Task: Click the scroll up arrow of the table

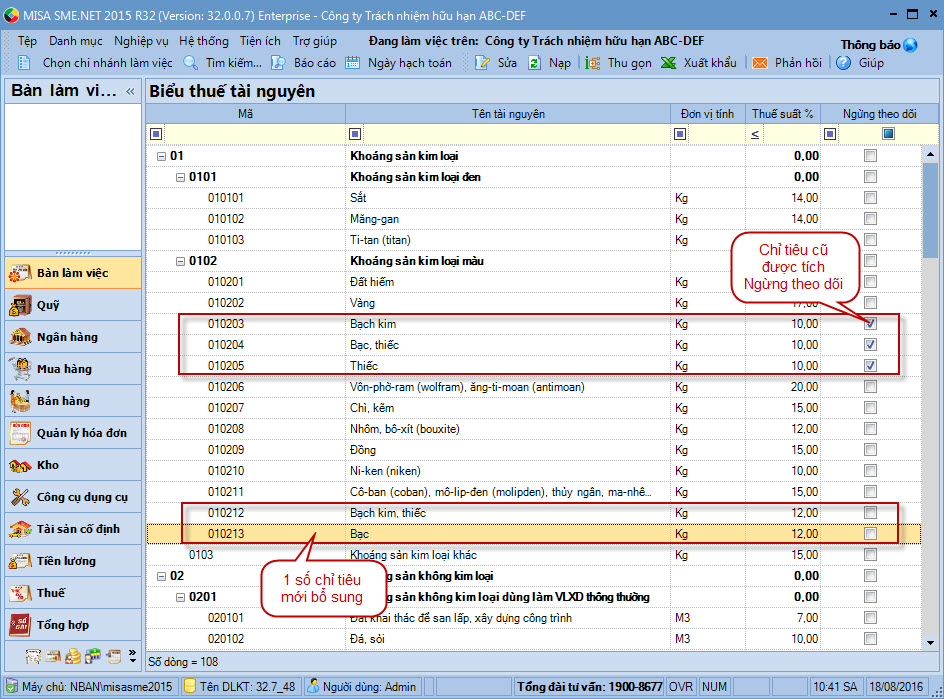Action: pos(930,155)
